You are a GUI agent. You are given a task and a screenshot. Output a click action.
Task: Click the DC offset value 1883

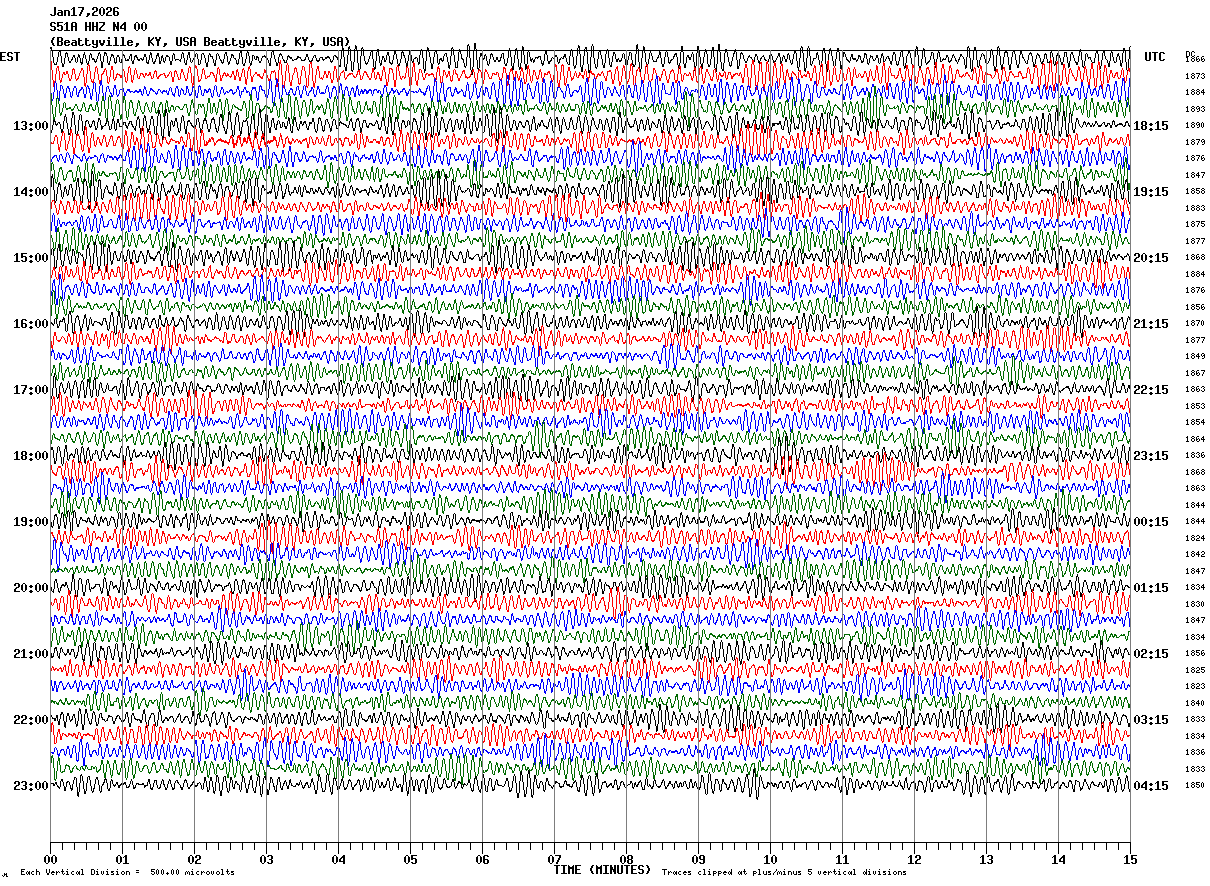point(1194,208)
